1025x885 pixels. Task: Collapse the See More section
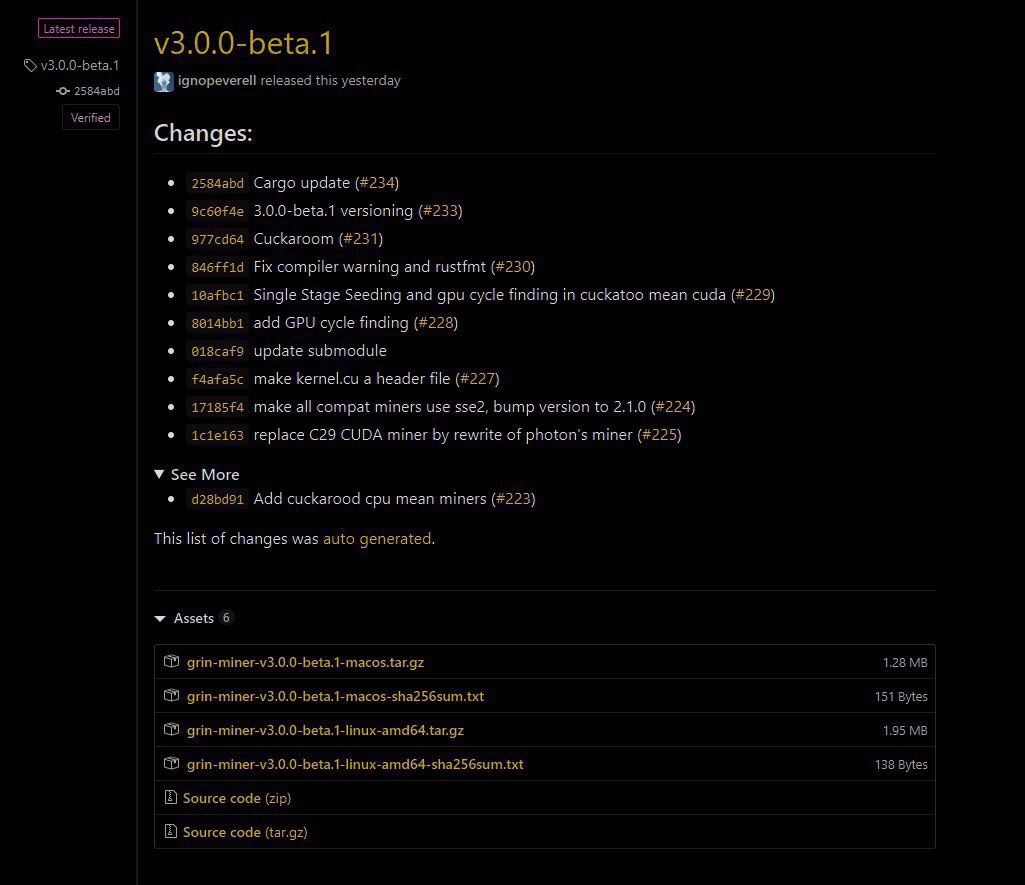coord(197,475)
